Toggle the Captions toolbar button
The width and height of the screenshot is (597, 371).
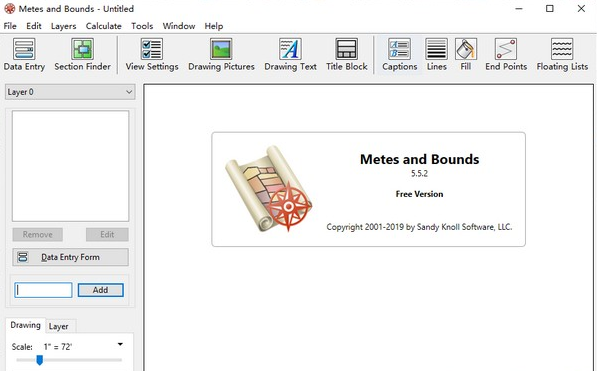399,54
